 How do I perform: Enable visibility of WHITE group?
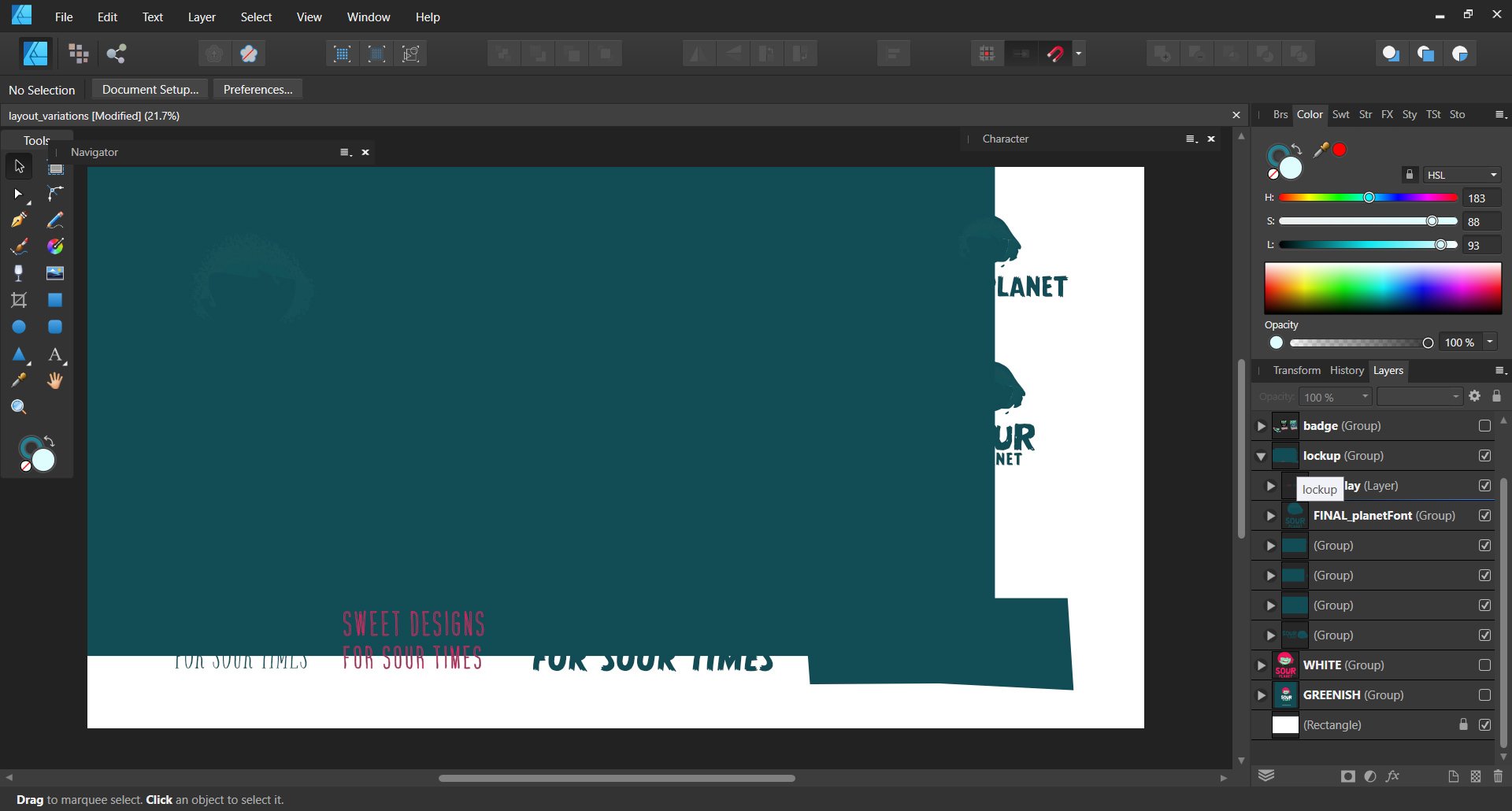pyautogui.click(x=1484, y=665)
